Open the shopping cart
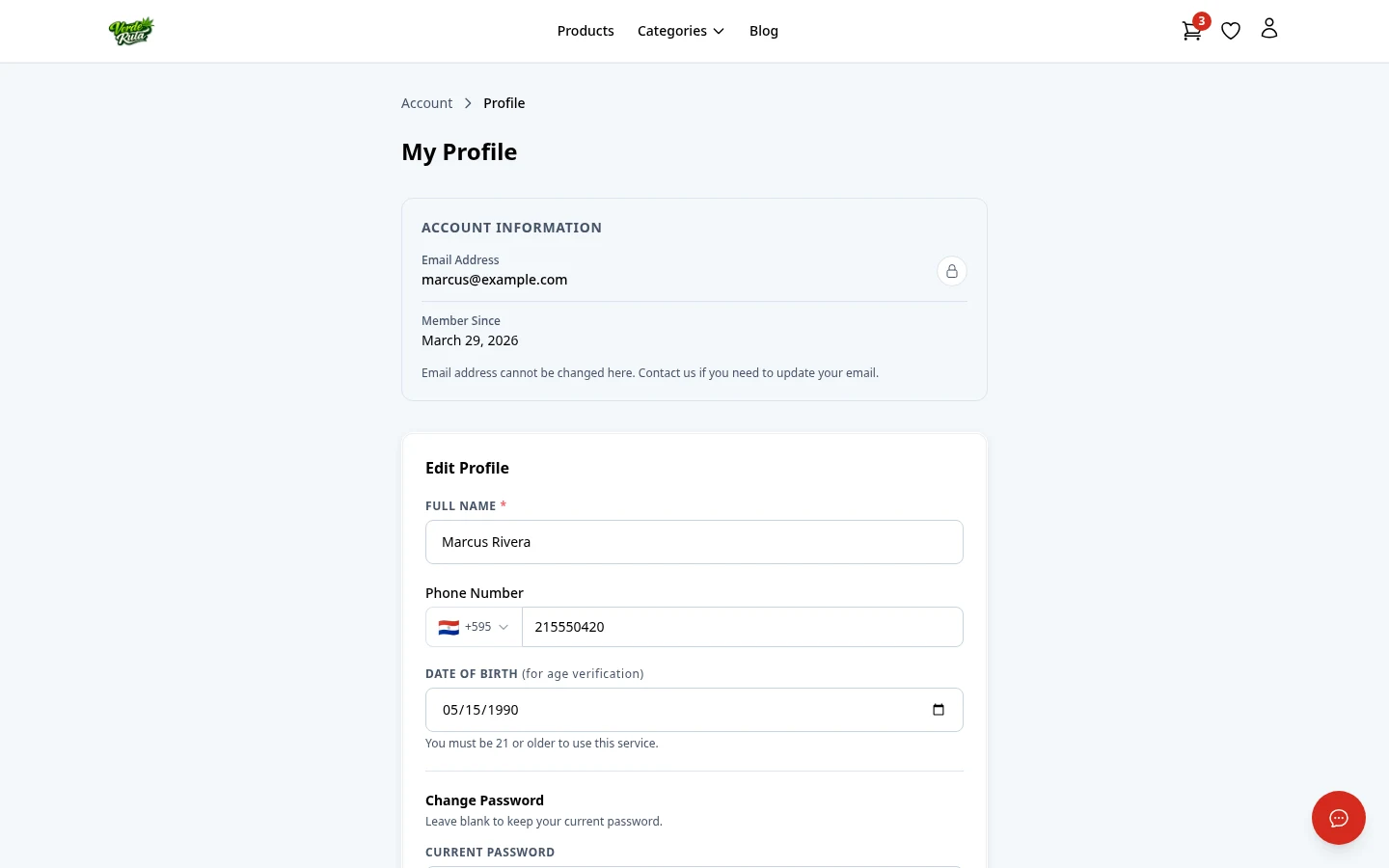Image resolution: width=1389 pixels, height=868 pixels. pyautogui.click(x=1191, y=31)
